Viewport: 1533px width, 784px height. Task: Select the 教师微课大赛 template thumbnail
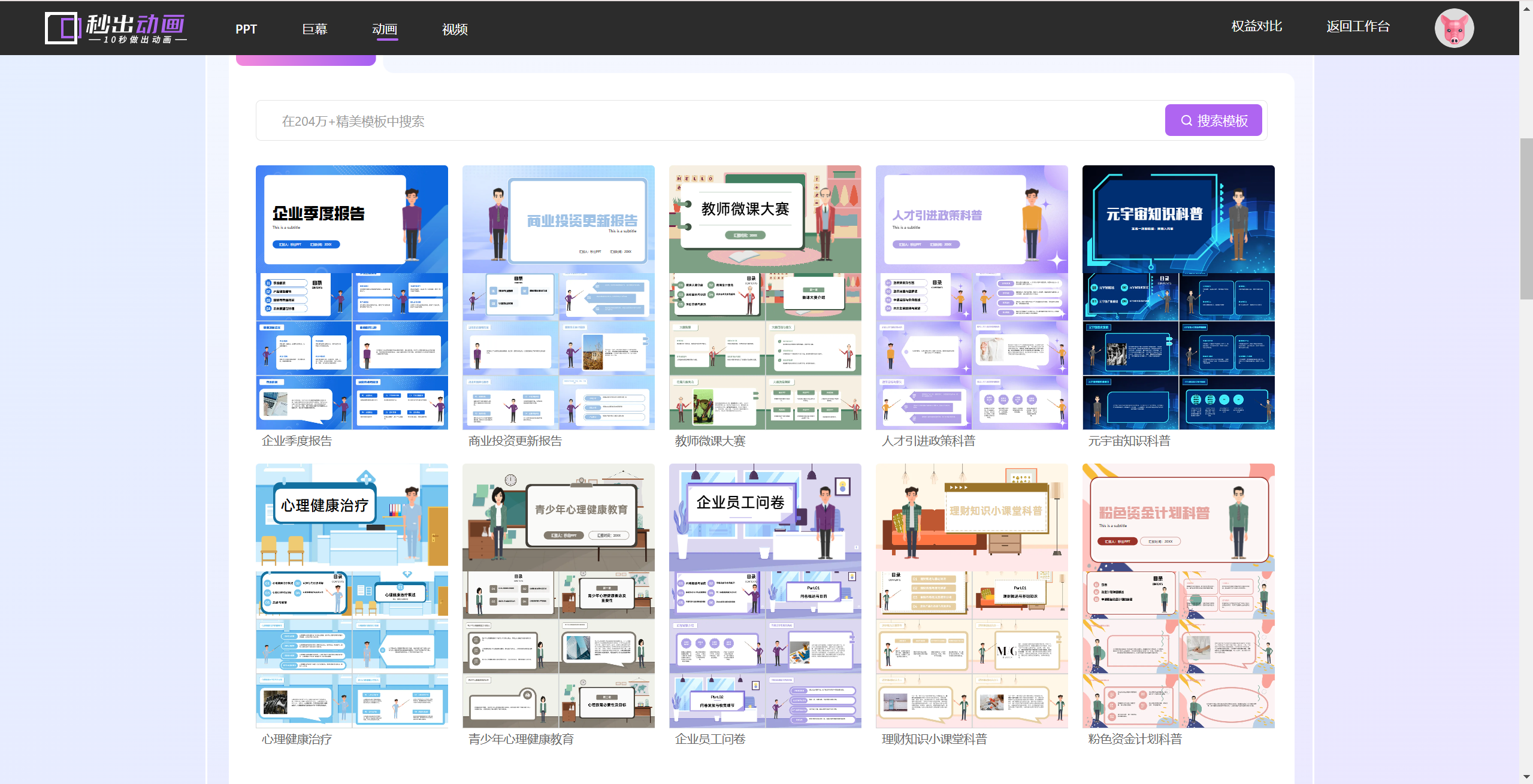tap(765, 297)
